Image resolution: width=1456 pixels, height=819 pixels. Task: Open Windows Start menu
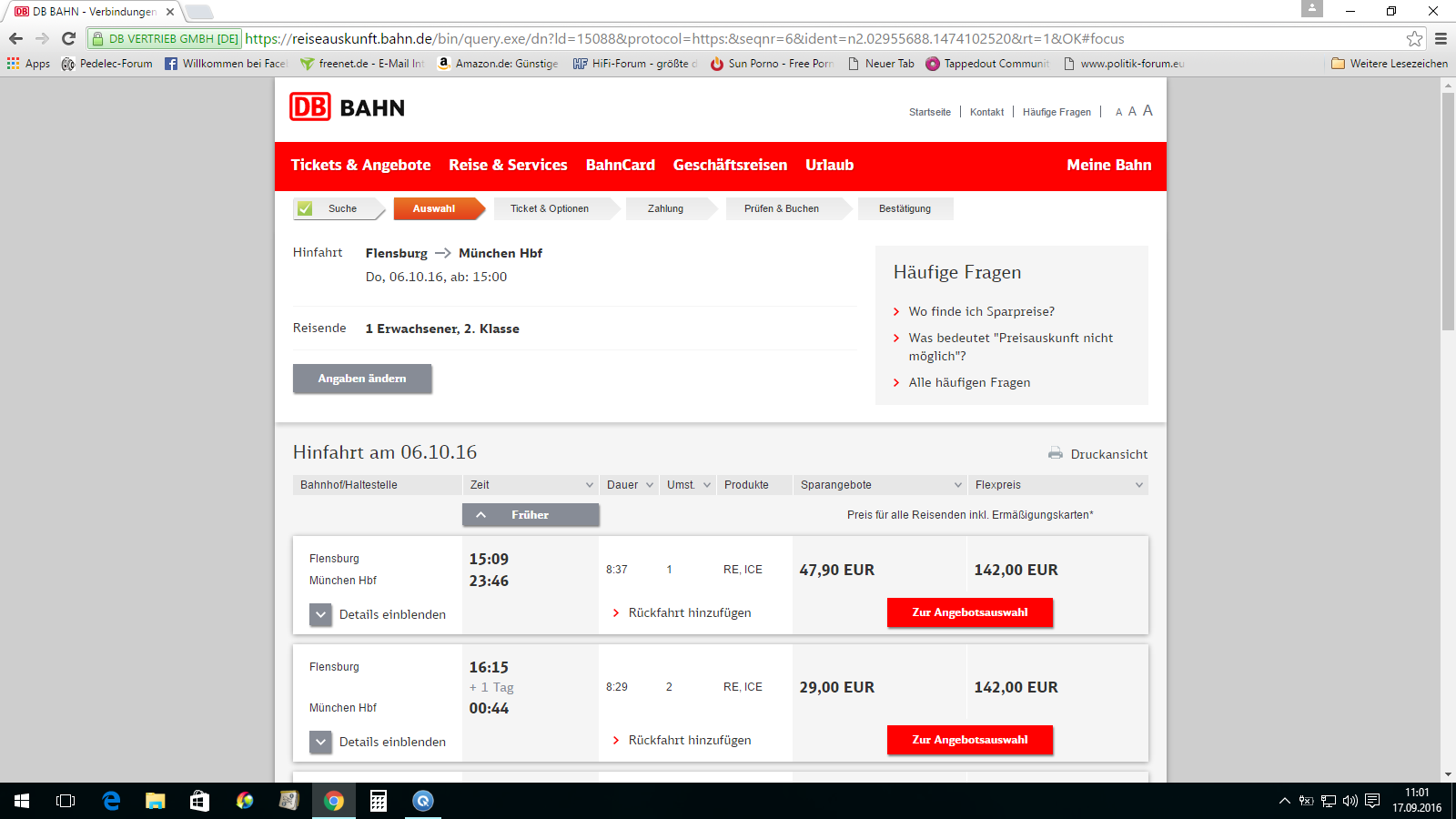(22, 801)
